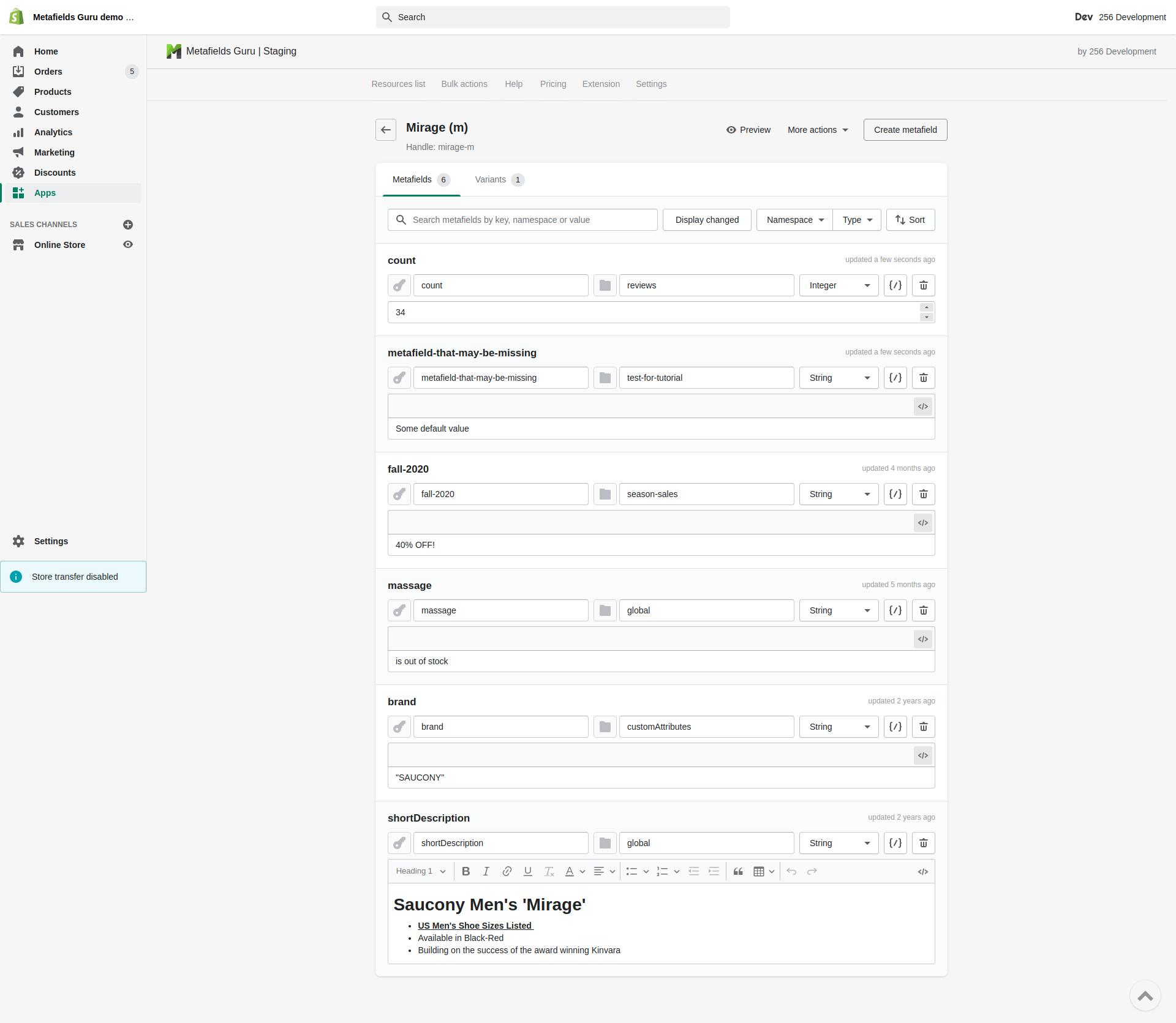Expand the More actions menu
Image resolution: width=1176 pixels, height=1023 pixels.
818,130
